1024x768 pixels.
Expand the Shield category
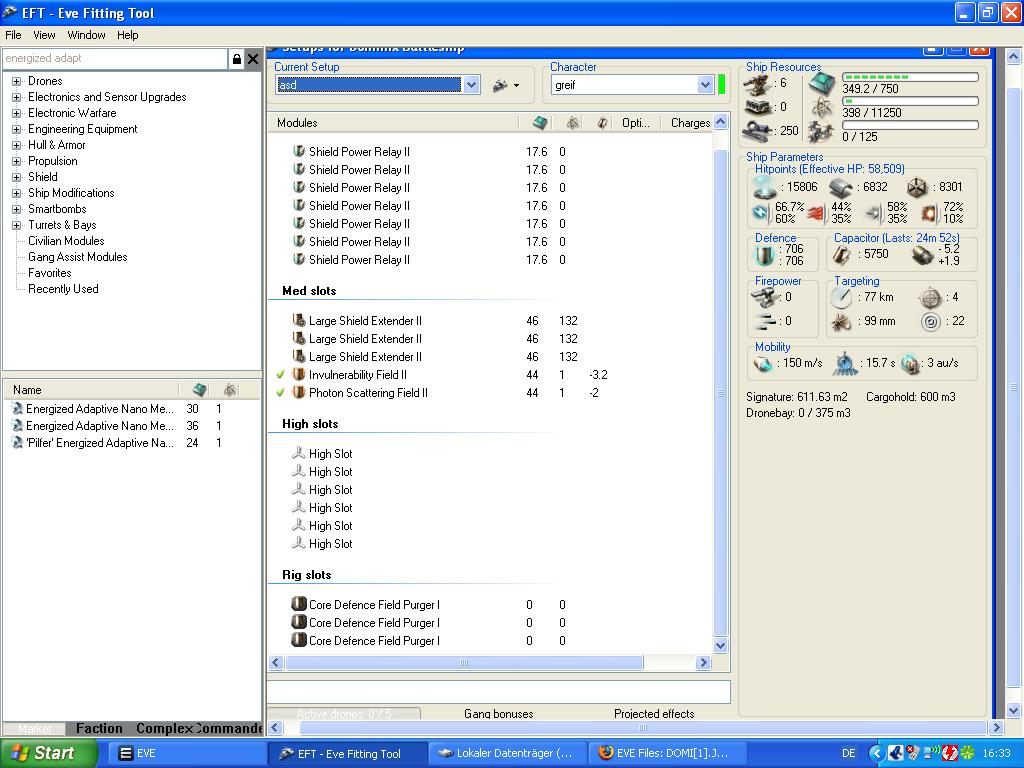(16, 178)
